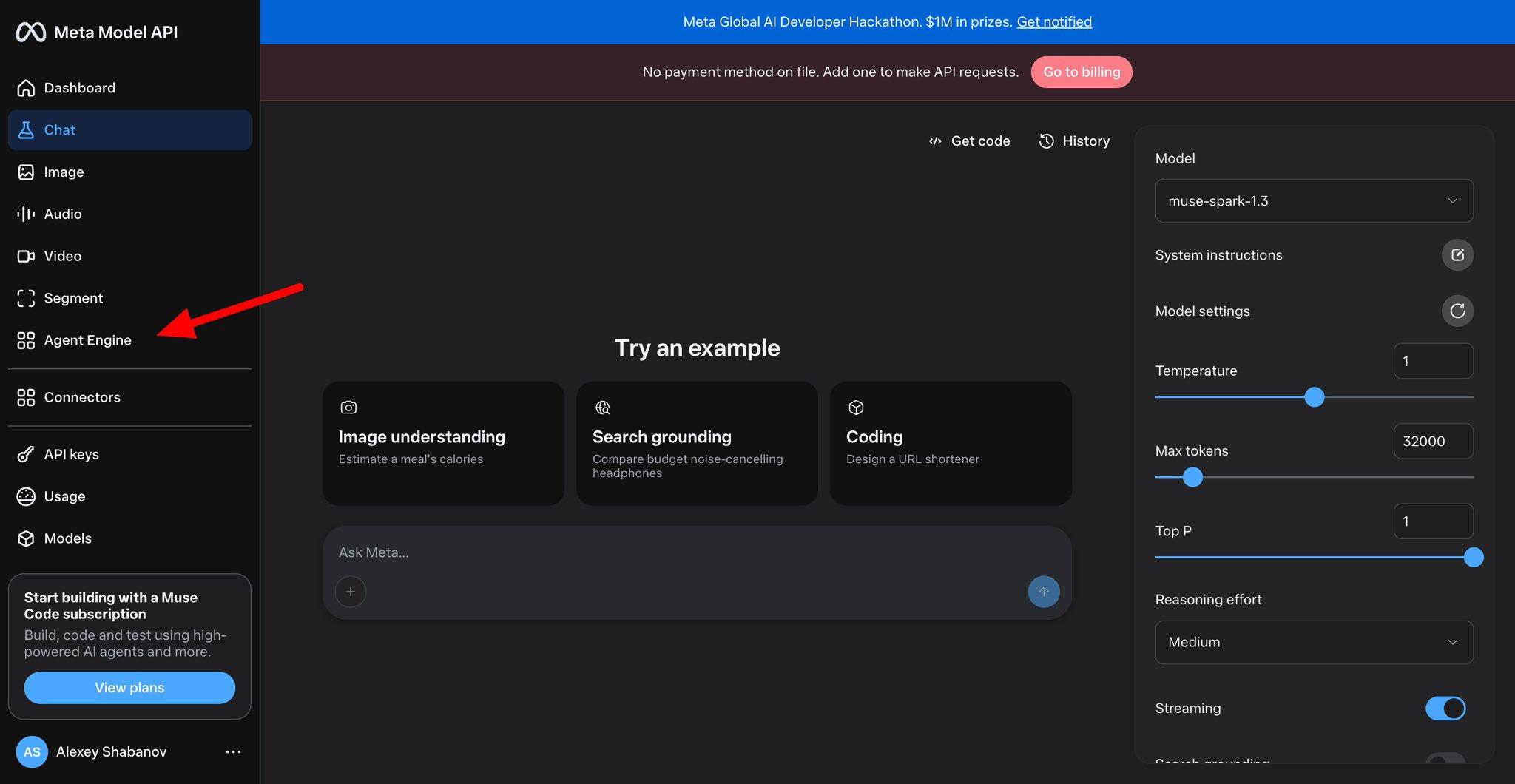Image resolution: width=1515 pixels, height=784 pixels.
Task: Click the Meta Model API title
Action: 116,33
